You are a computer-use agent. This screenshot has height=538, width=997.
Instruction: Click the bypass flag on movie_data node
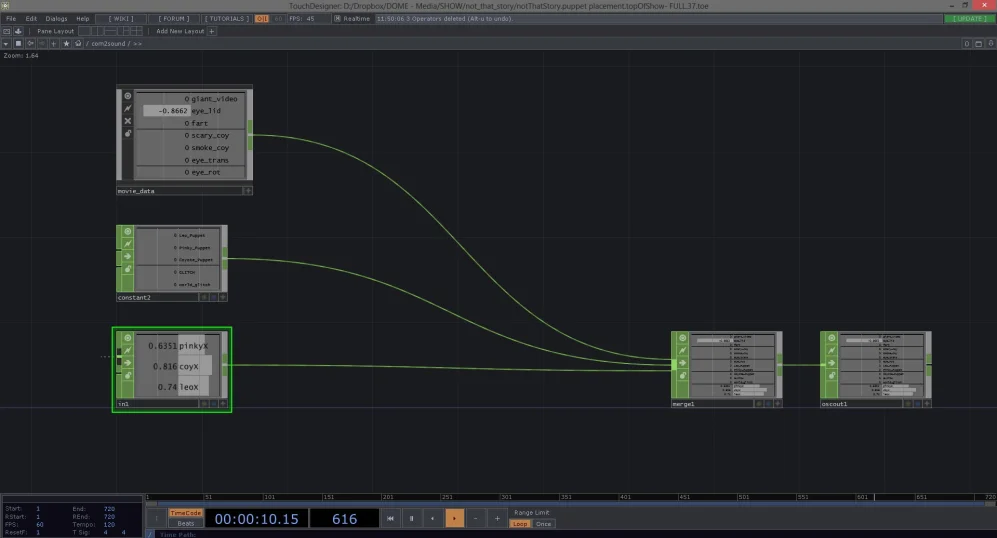[127, 121]
